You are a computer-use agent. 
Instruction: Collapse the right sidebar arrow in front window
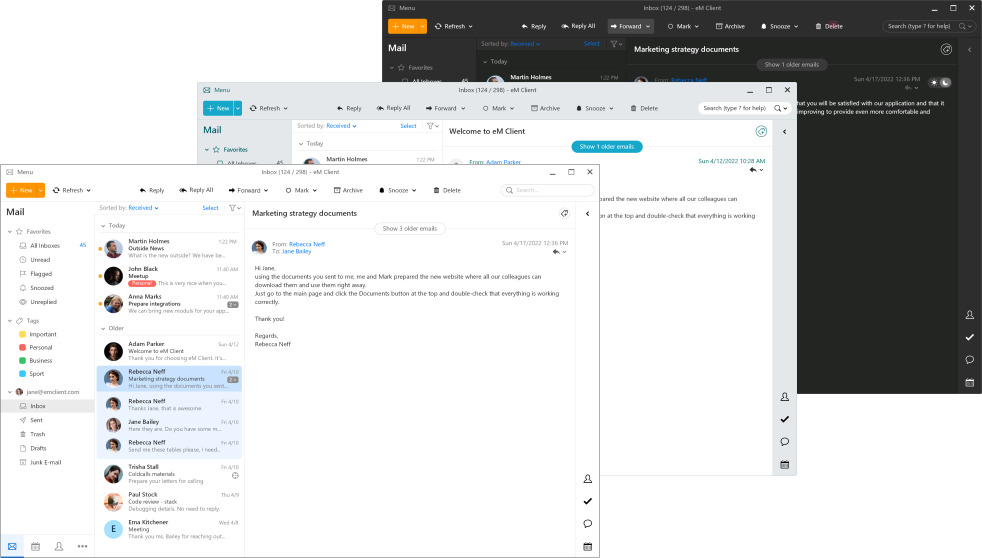point(587,213)
